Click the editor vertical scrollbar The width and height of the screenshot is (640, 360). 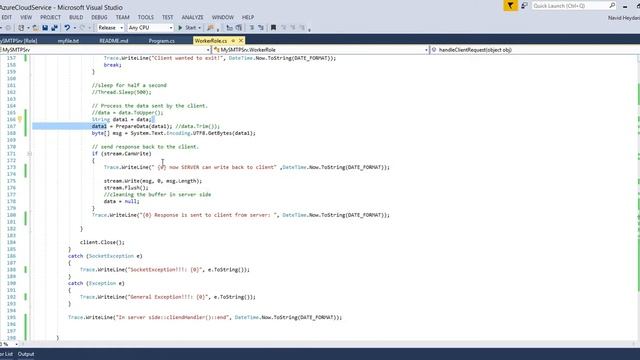[637, 198]
